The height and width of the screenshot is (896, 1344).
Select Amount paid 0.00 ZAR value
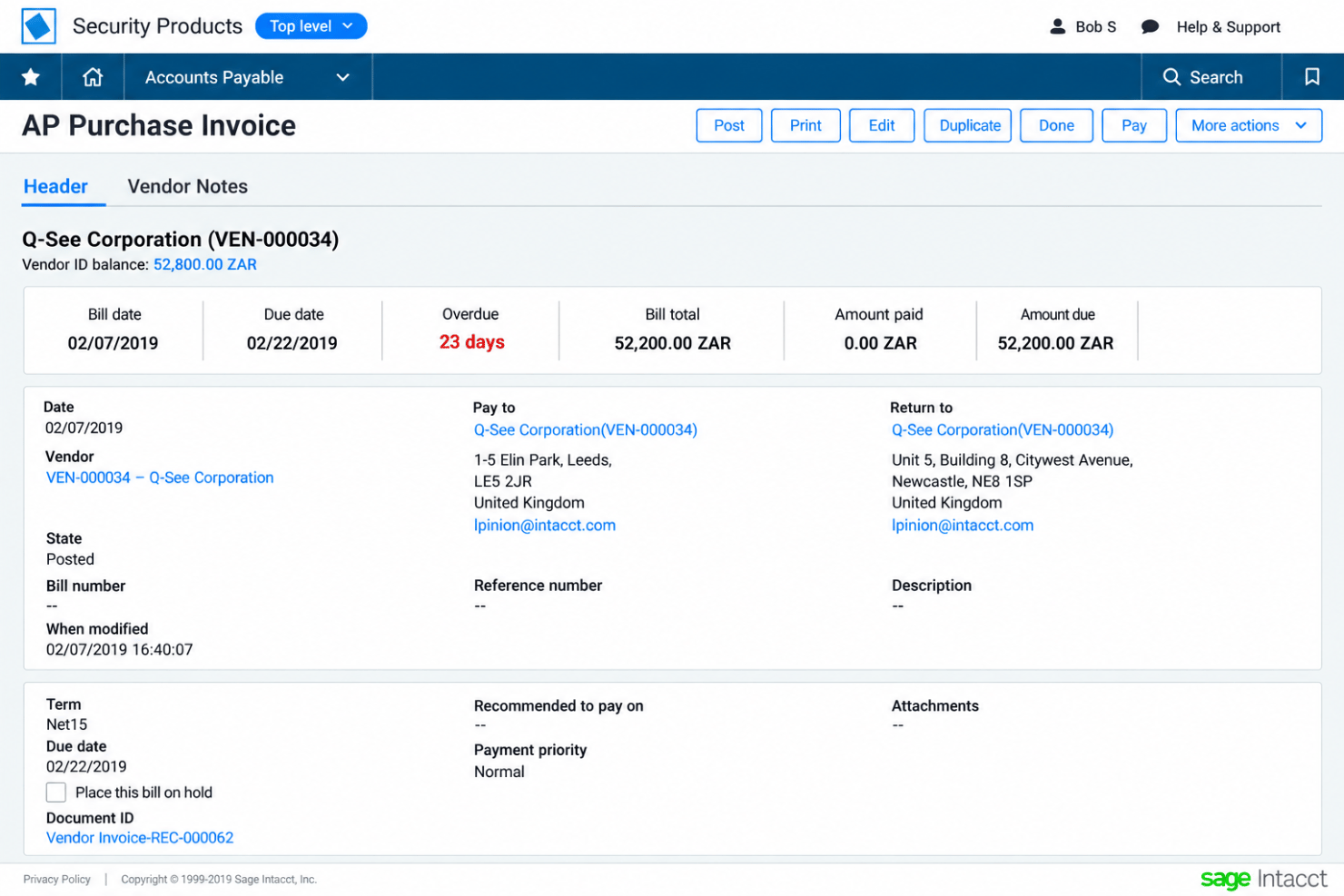pyautogui.click(x=880, y=343)
